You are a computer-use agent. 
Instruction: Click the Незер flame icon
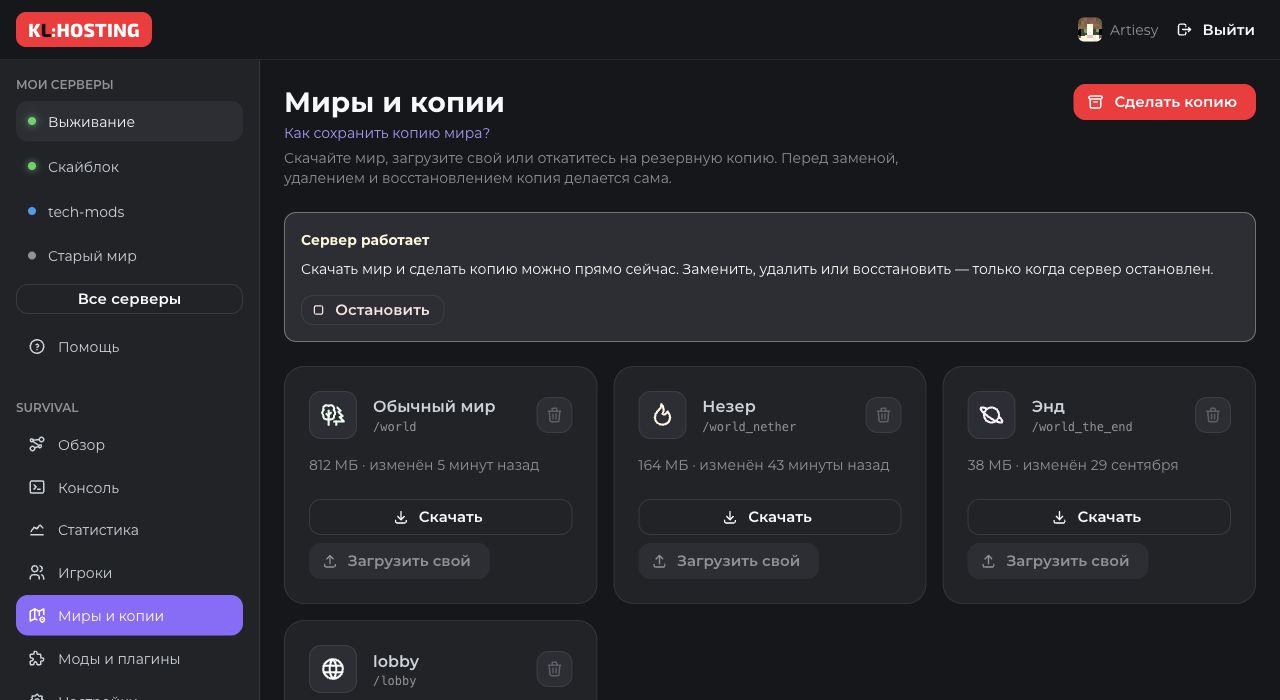662,415
